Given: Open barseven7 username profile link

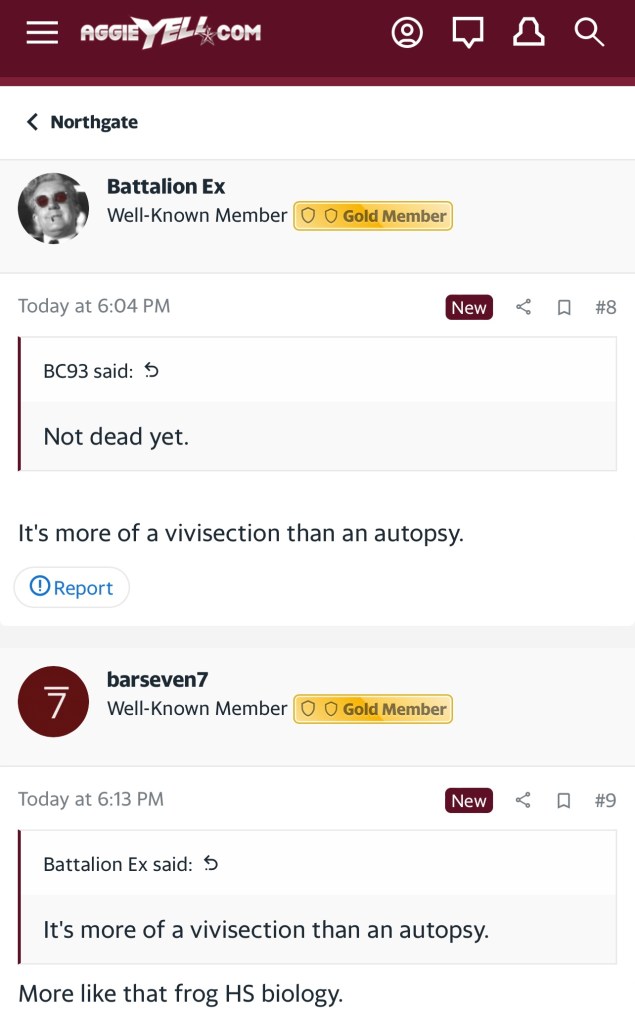Looking at the screenshot, I should [x=157, y=679].
